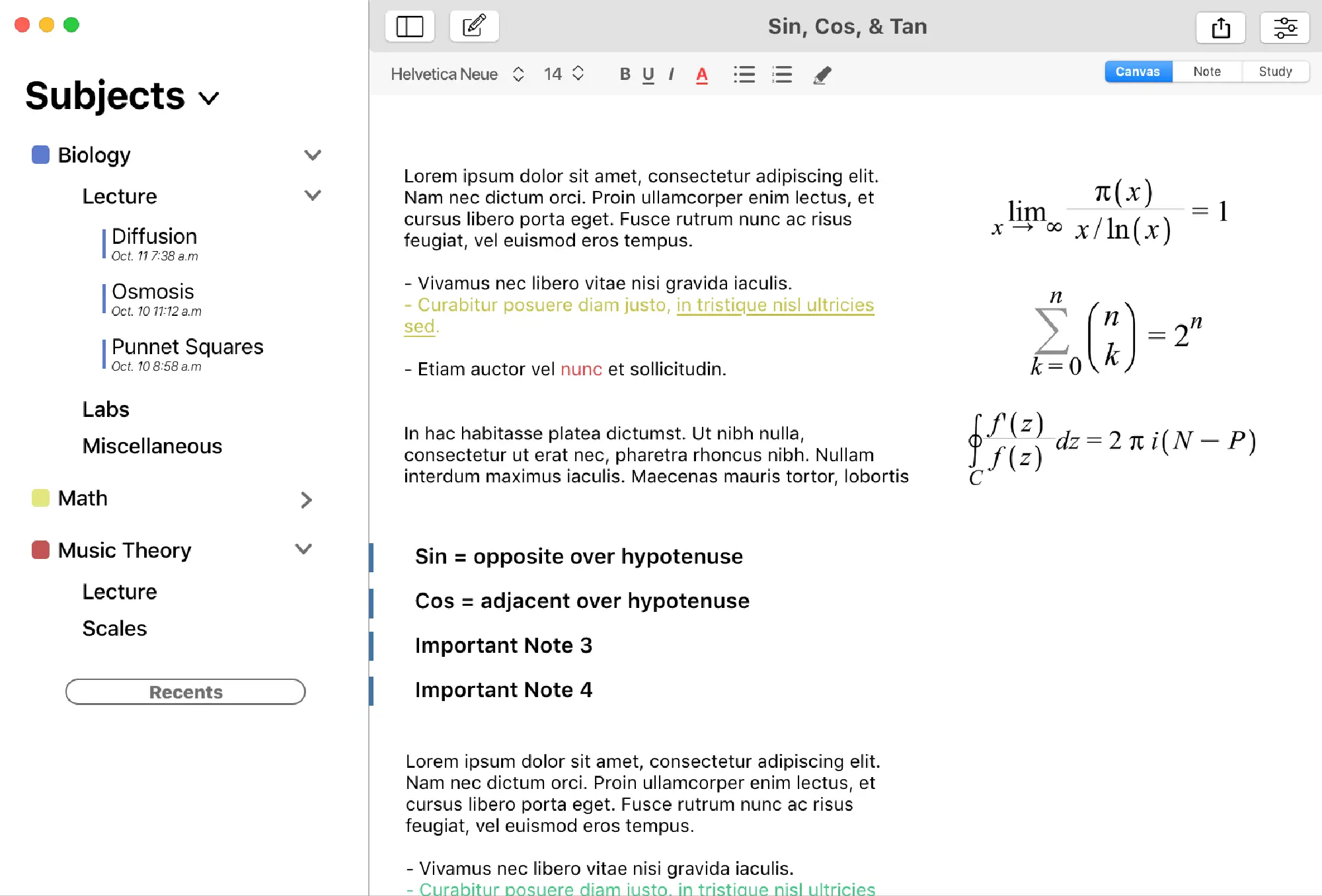The width and height of the screenshot is (1322, 896).
Task: Open the share export icon
Action: [1220, 28]
